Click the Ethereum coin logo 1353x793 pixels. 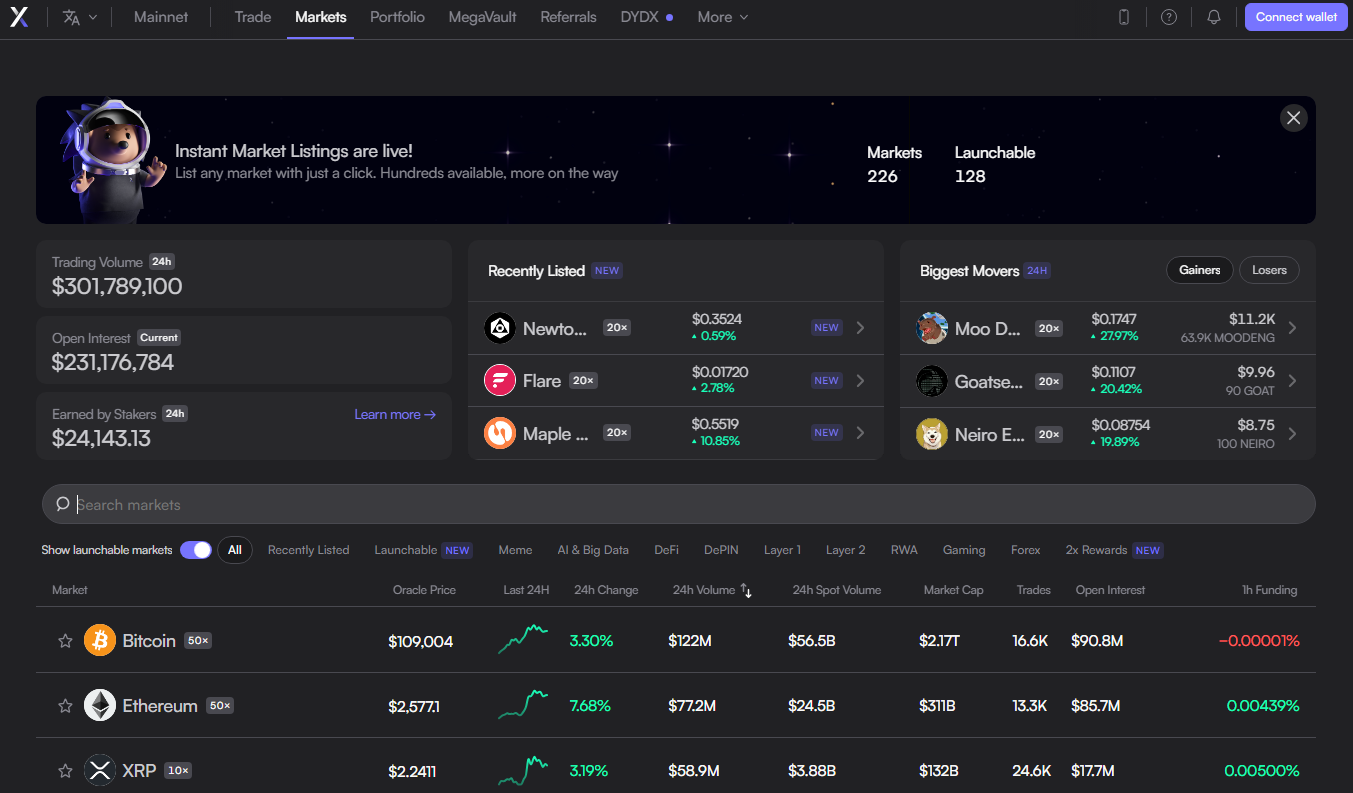100,705
